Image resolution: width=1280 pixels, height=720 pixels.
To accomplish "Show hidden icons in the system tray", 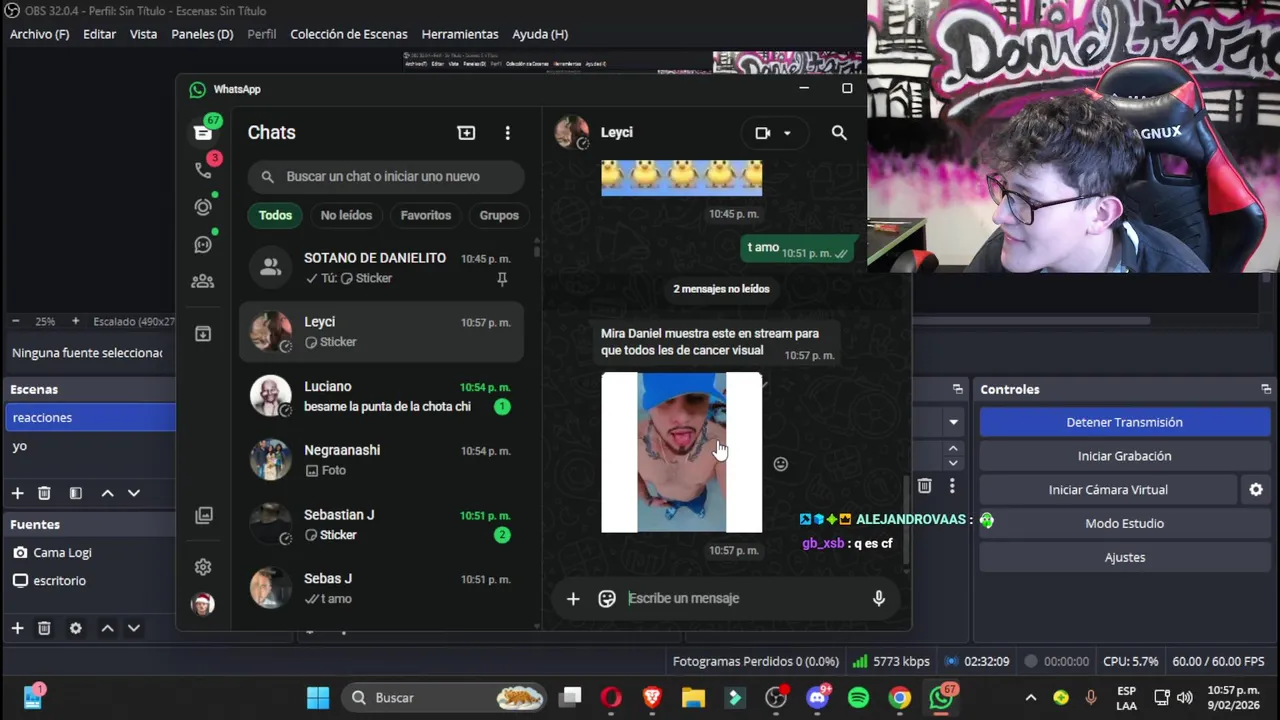I will point(1031,698).
